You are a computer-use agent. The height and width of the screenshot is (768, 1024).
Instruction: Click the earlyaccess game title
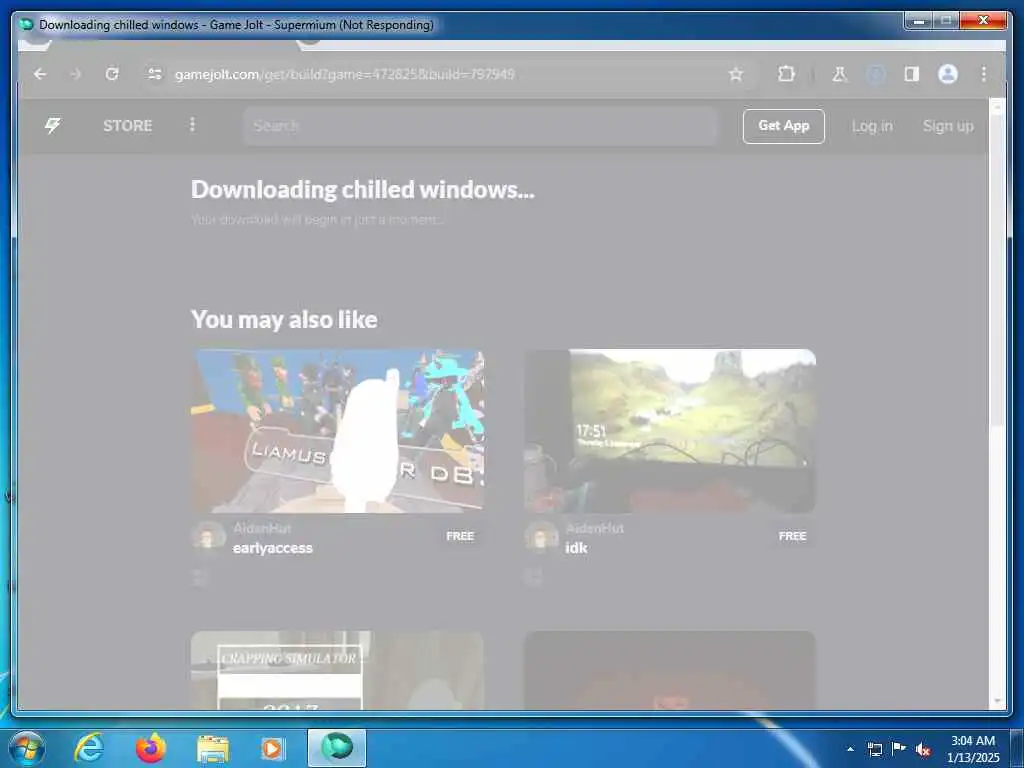point(272,548)
